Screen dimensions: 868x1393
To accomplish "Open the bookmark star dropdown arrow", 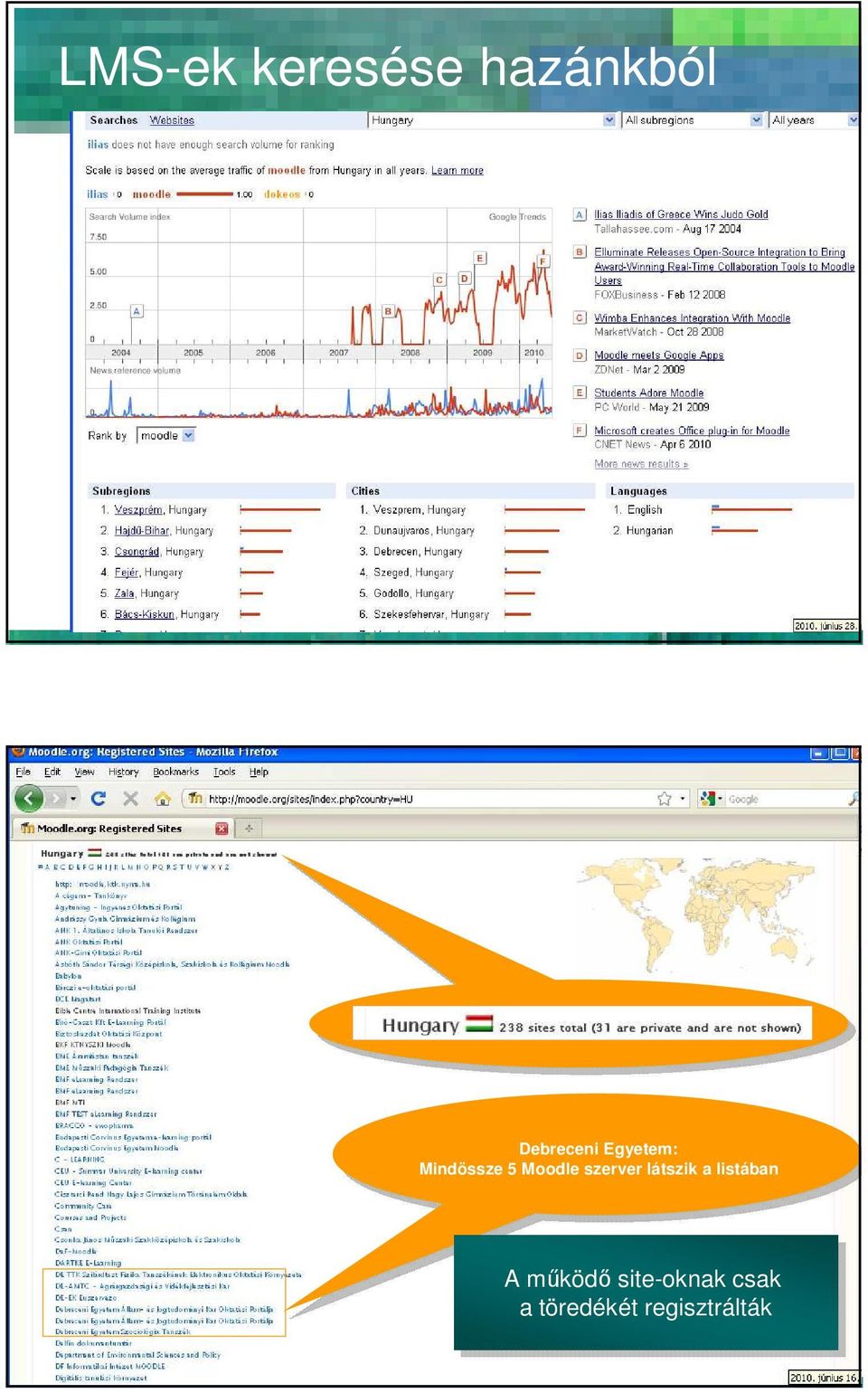I will [683, 799].
